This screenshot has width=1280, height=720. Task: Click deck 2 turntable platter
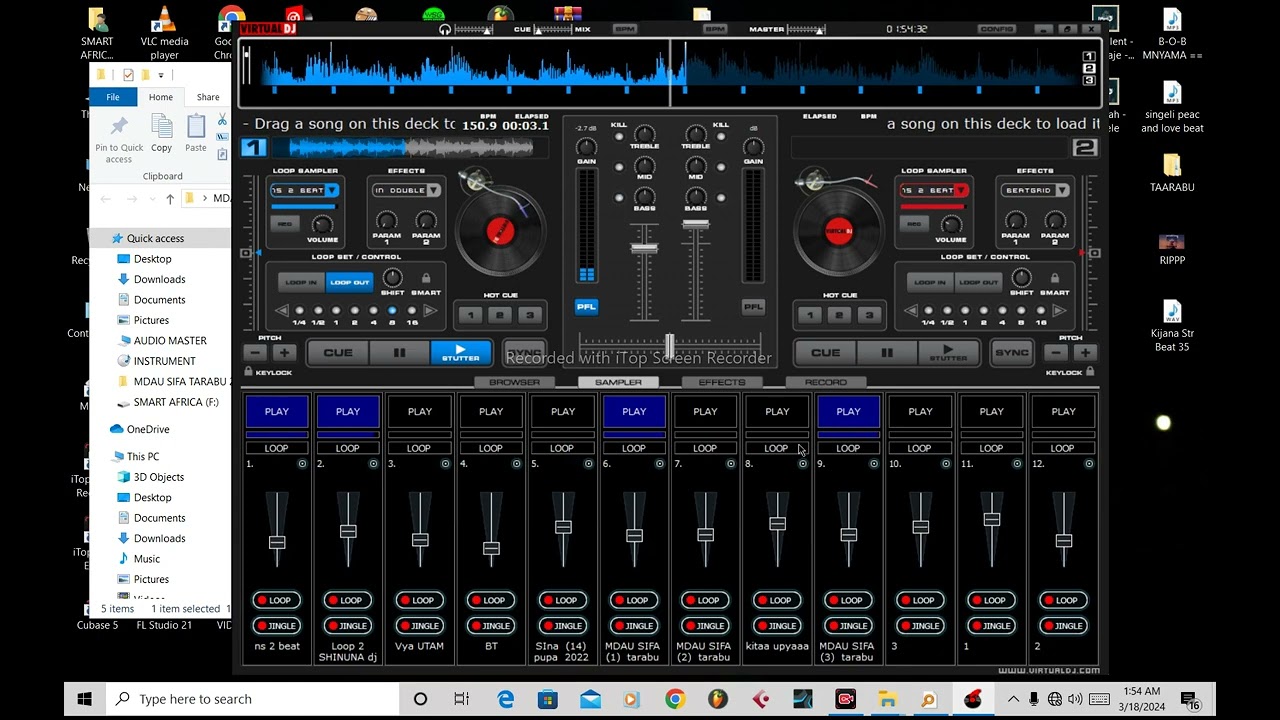pyautogui.click(x=838, y=231)
